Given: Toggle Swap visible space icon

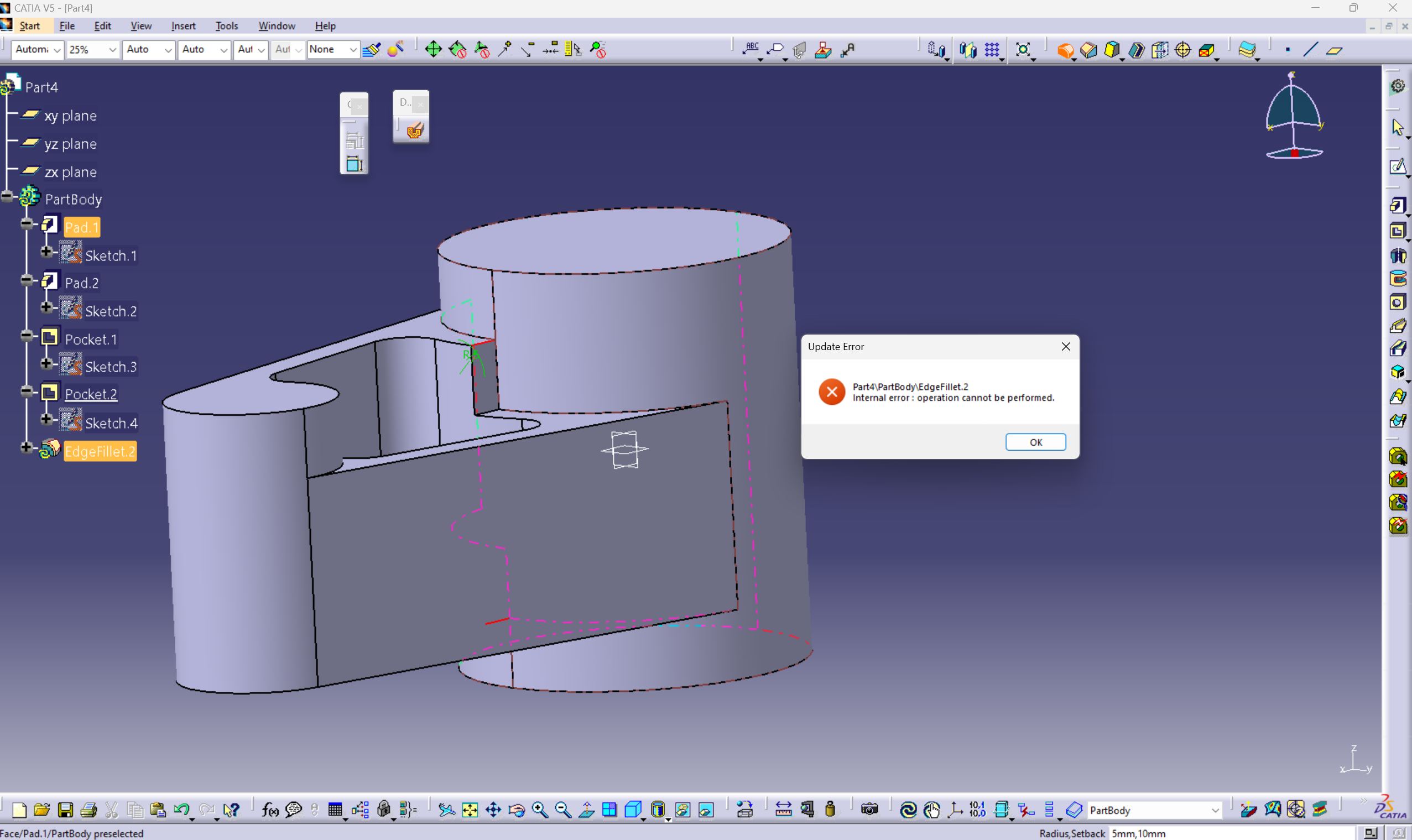Looking at the screenshot, I should [x=706, y=810].
